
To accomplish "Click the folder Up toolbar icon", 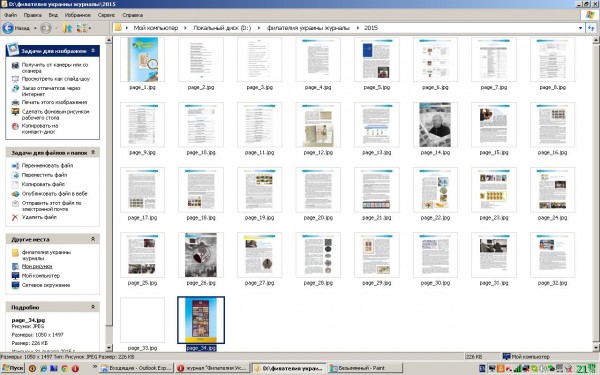I will 67,28.
